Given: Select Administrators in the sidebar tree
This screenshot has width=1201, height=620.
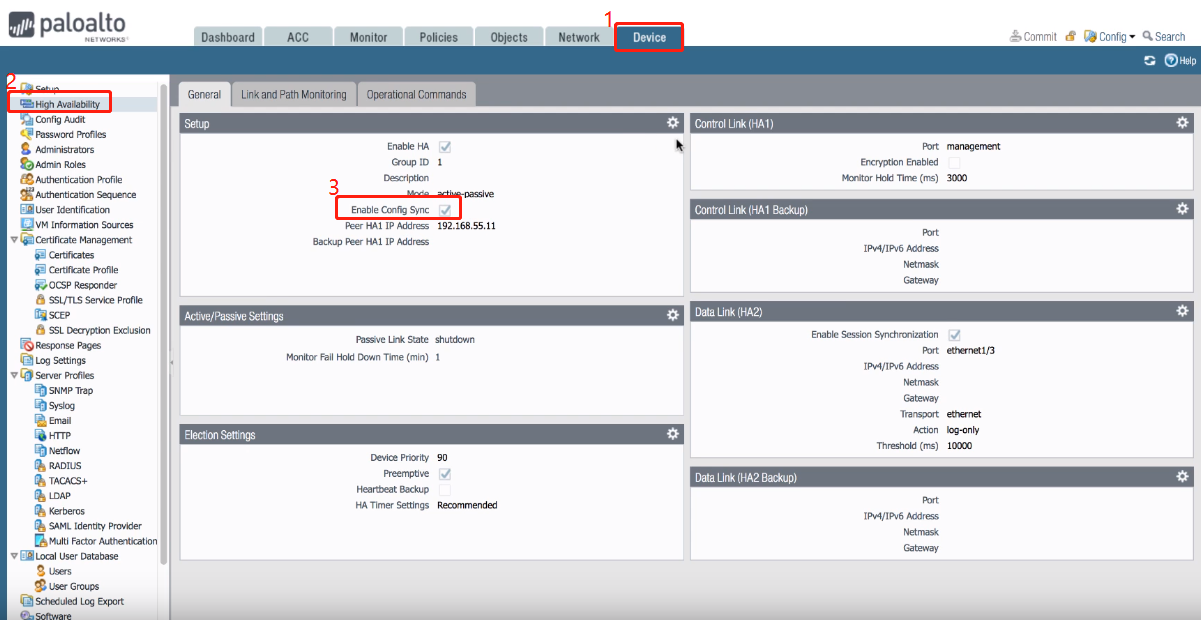Looking at the screenshot, I should click(64, 150).
